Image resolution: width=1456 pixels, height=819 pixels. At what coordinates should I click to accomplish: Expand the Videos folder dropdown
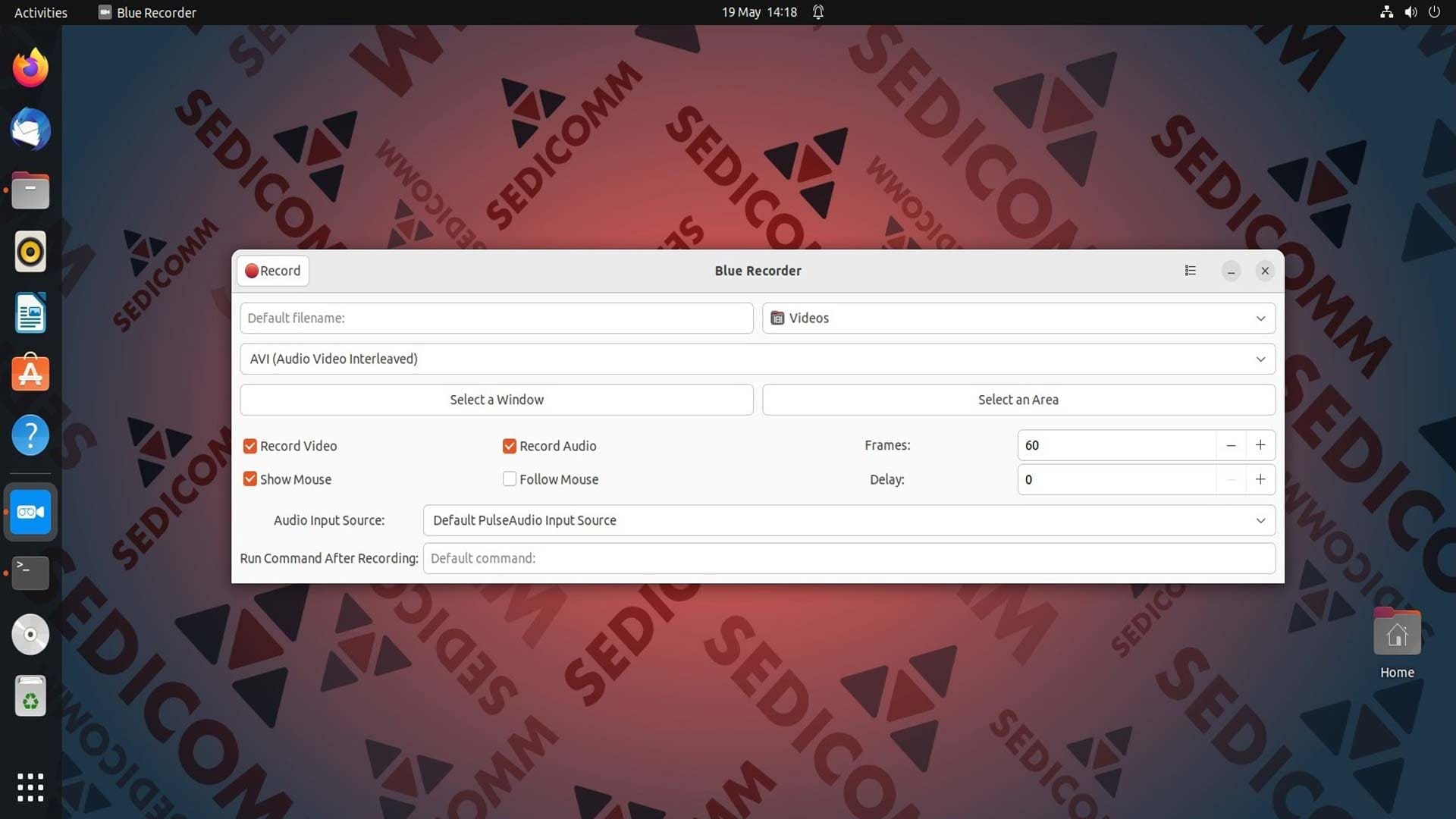point(1018,318)
